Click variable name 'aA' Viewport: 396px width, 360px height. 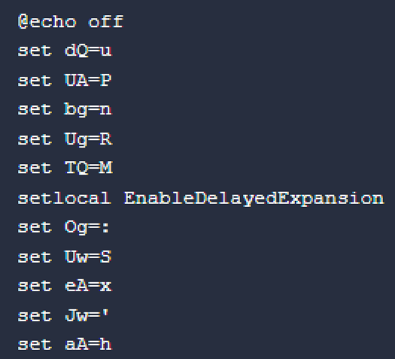(76, 344)
